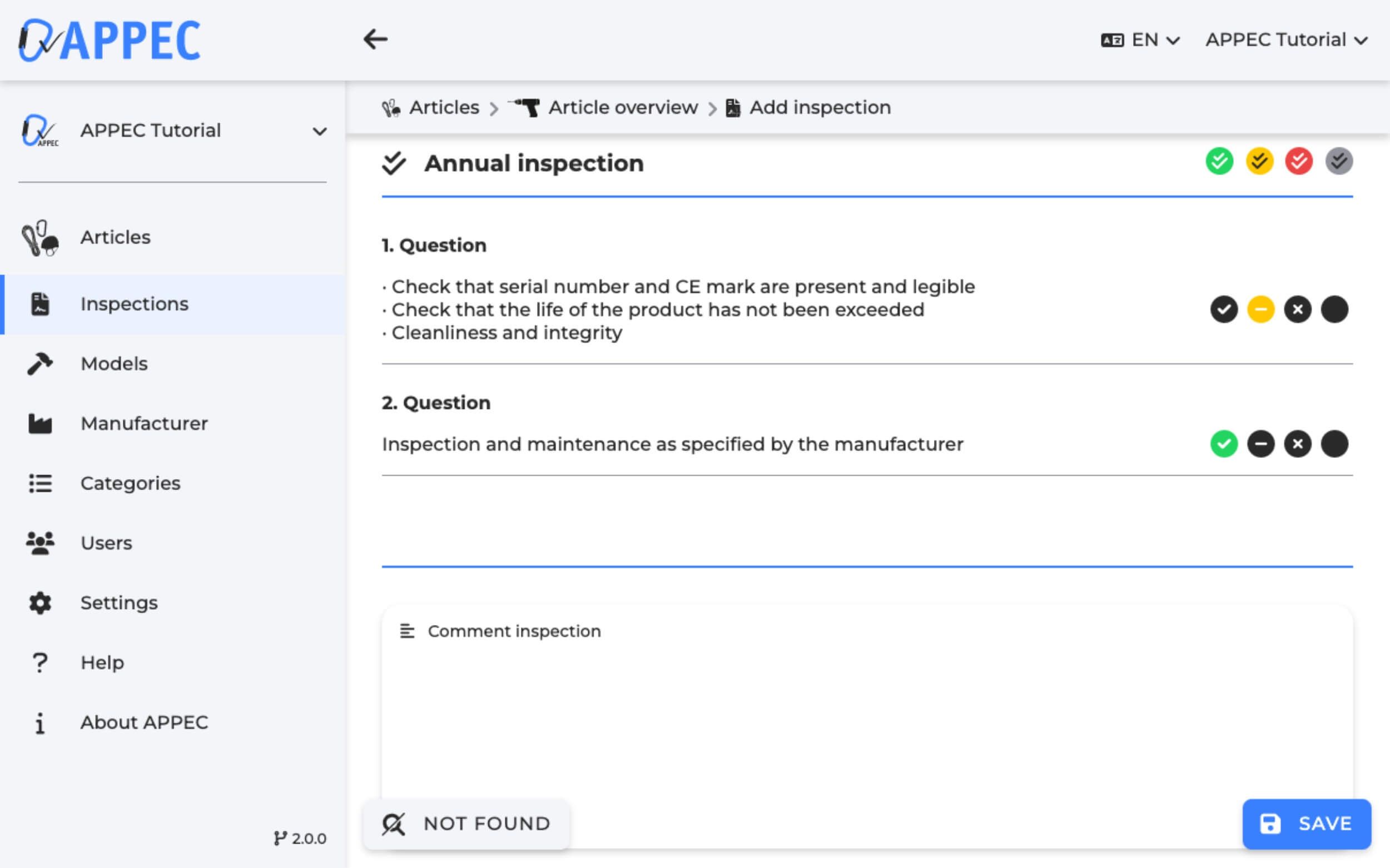Open Models in the sidebar
The width and height of the screenshot is (1390, 868).
pos(114,363)
